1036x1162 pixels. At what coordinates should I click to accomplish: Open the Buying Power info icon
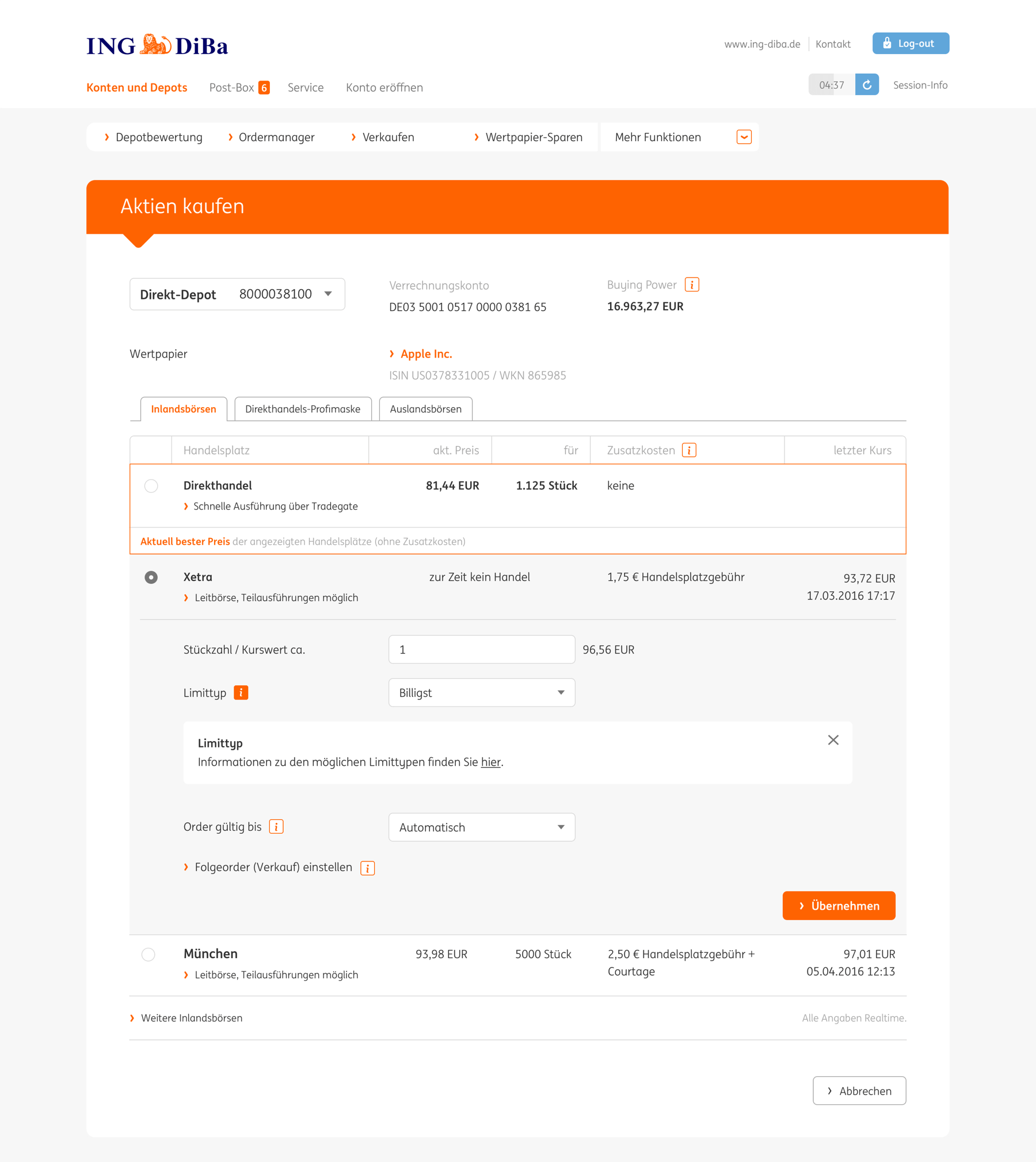coord(691,284)
